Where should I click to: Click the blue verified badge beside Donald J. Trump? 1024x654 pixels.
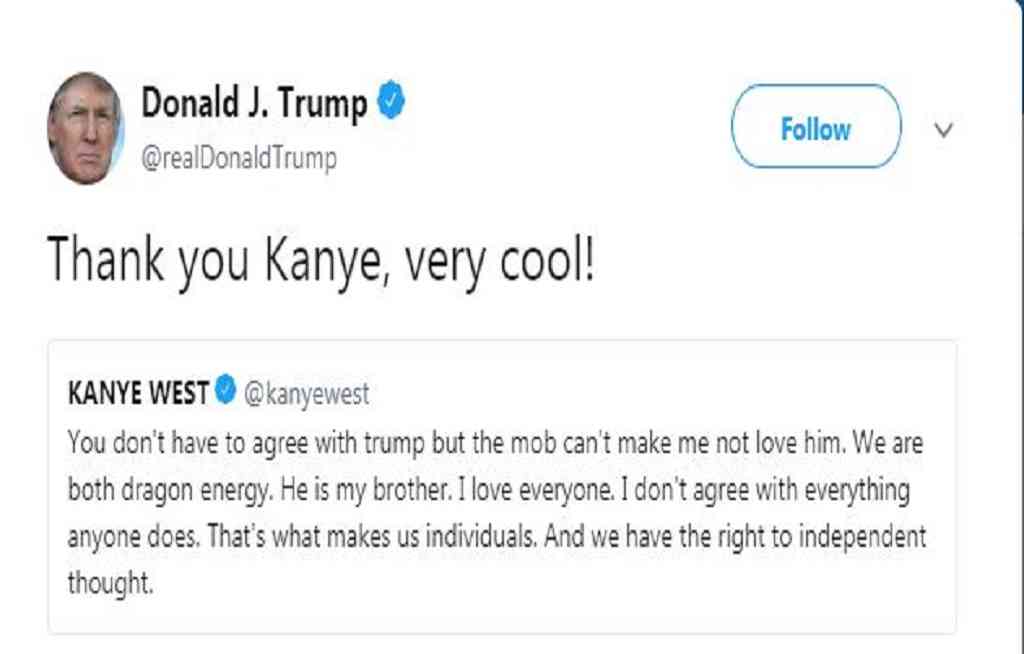pos(390,103)
